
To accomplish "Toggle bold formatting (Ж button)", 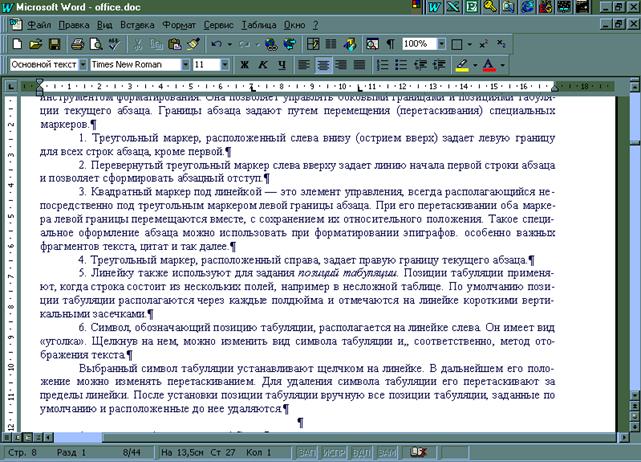I will click(244, 65).
